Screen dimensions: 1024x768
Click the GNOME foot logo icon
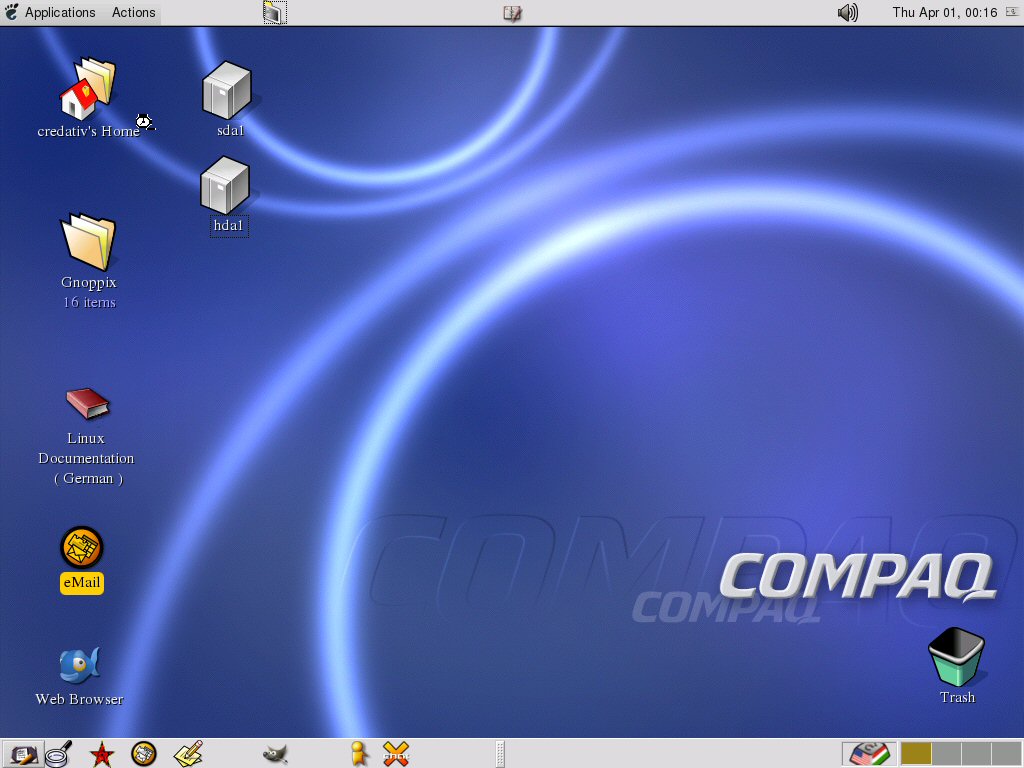click(12, 12)
